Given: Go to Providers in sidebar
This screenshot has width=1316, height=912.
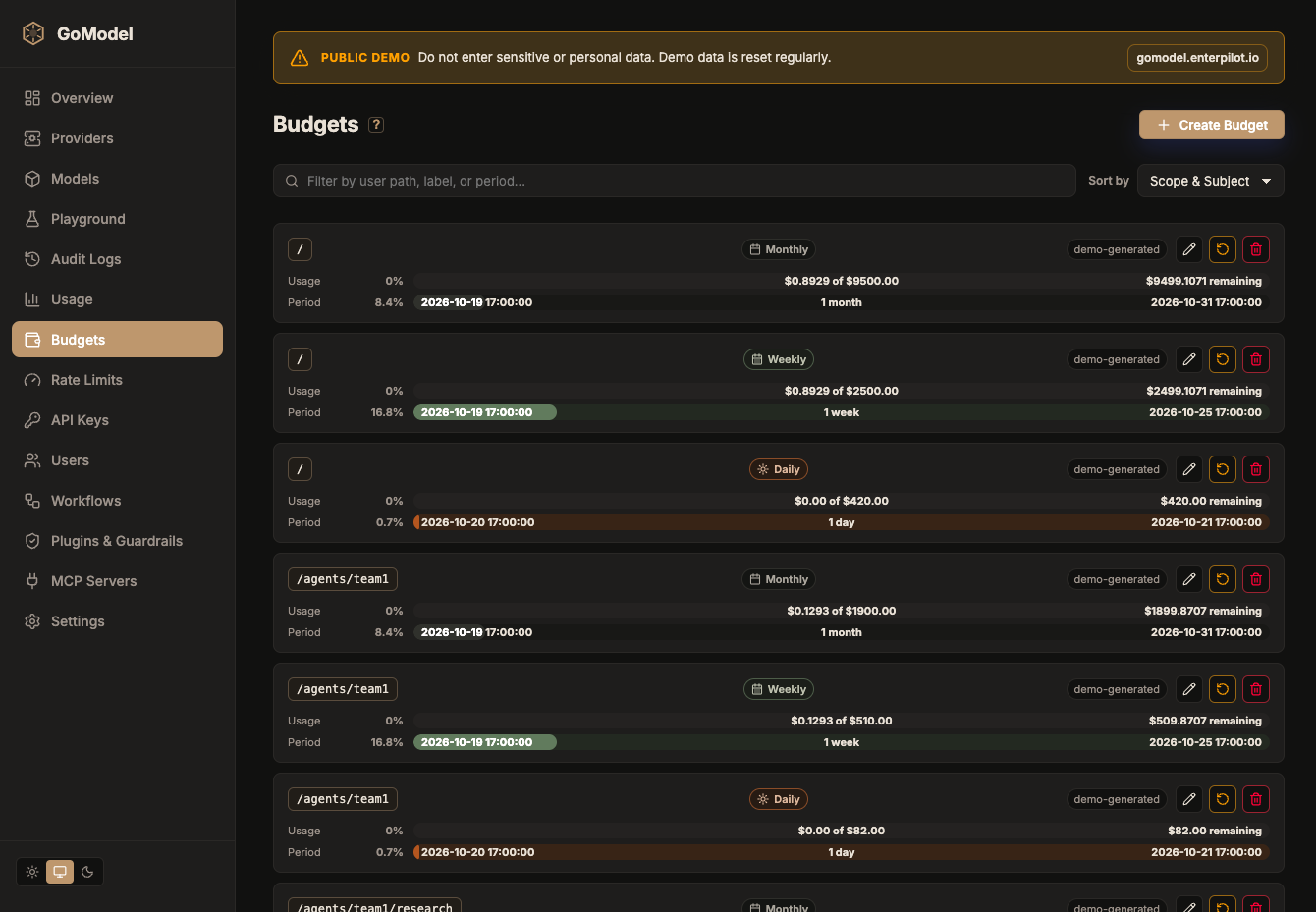Looking at the screenshot, I should tap(117, 138).
